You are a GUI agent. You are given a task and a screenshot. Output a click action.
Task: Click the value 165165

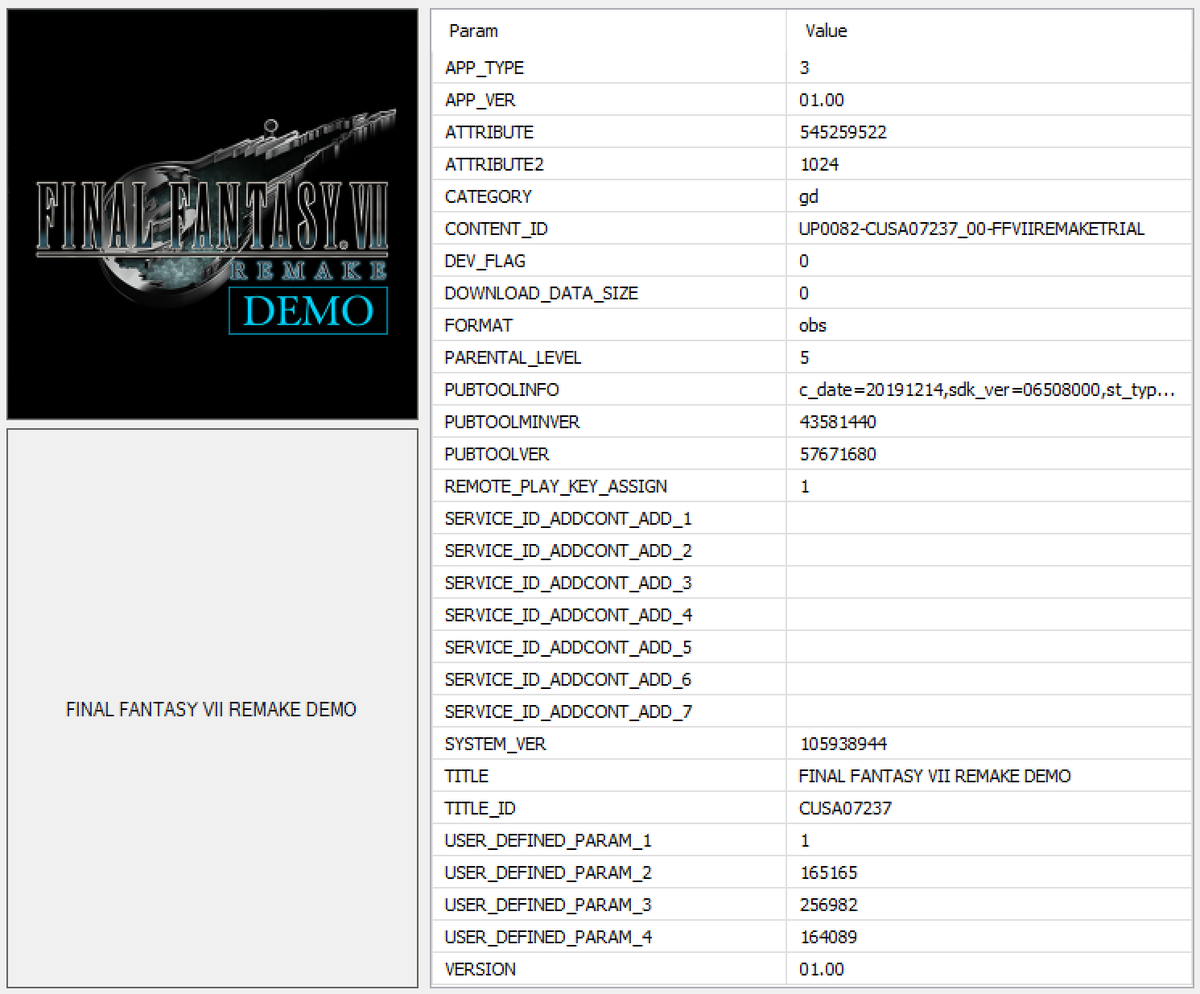tap(828, 873)
